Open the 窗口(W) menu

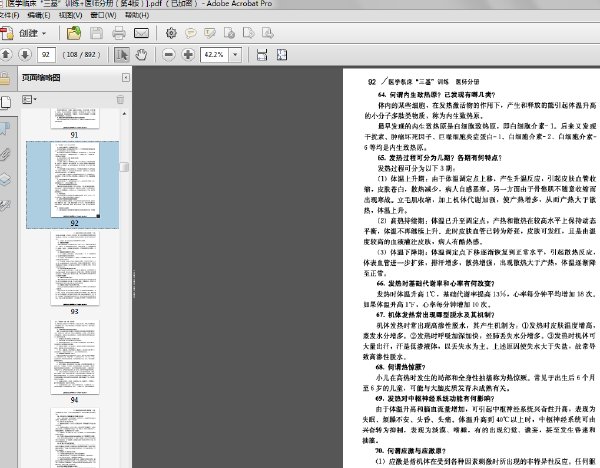click(103, 15)
